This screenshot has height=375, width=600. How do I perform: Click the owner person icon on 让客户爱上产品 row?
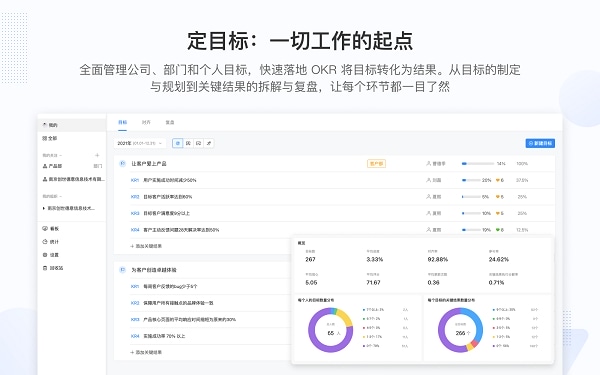429,163
